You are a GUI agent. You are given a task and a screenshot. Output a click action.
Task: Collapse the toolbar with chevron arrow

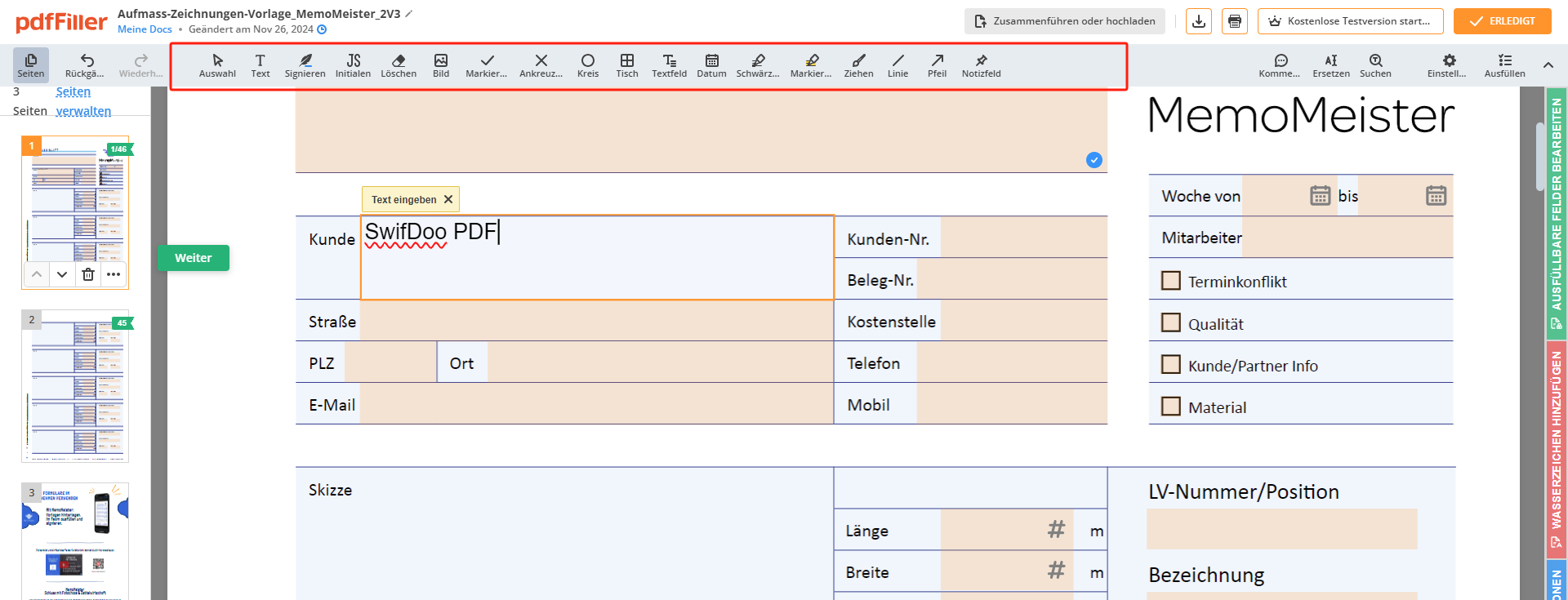click(1548, 65)
